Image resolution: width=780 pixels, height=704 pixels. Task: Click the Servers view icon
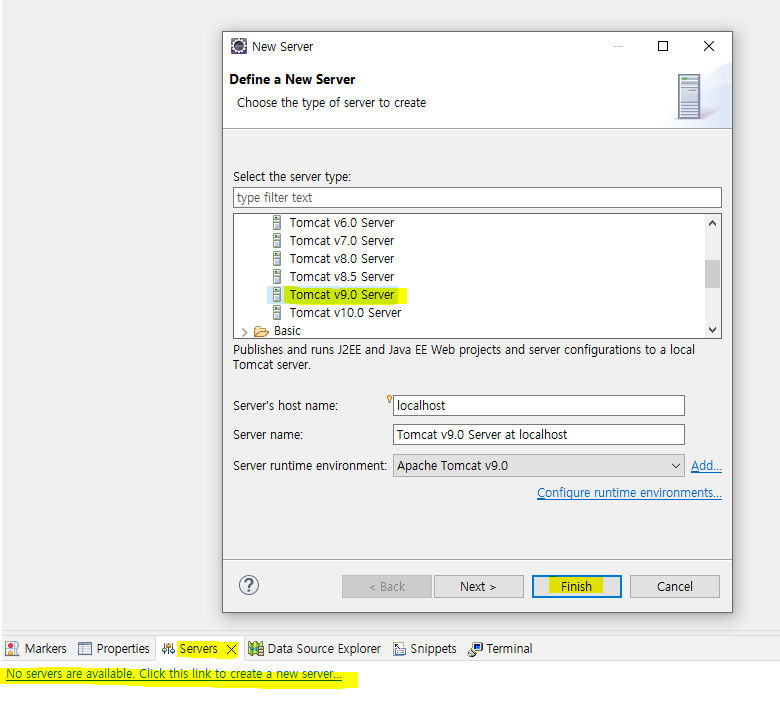point(168,648)
